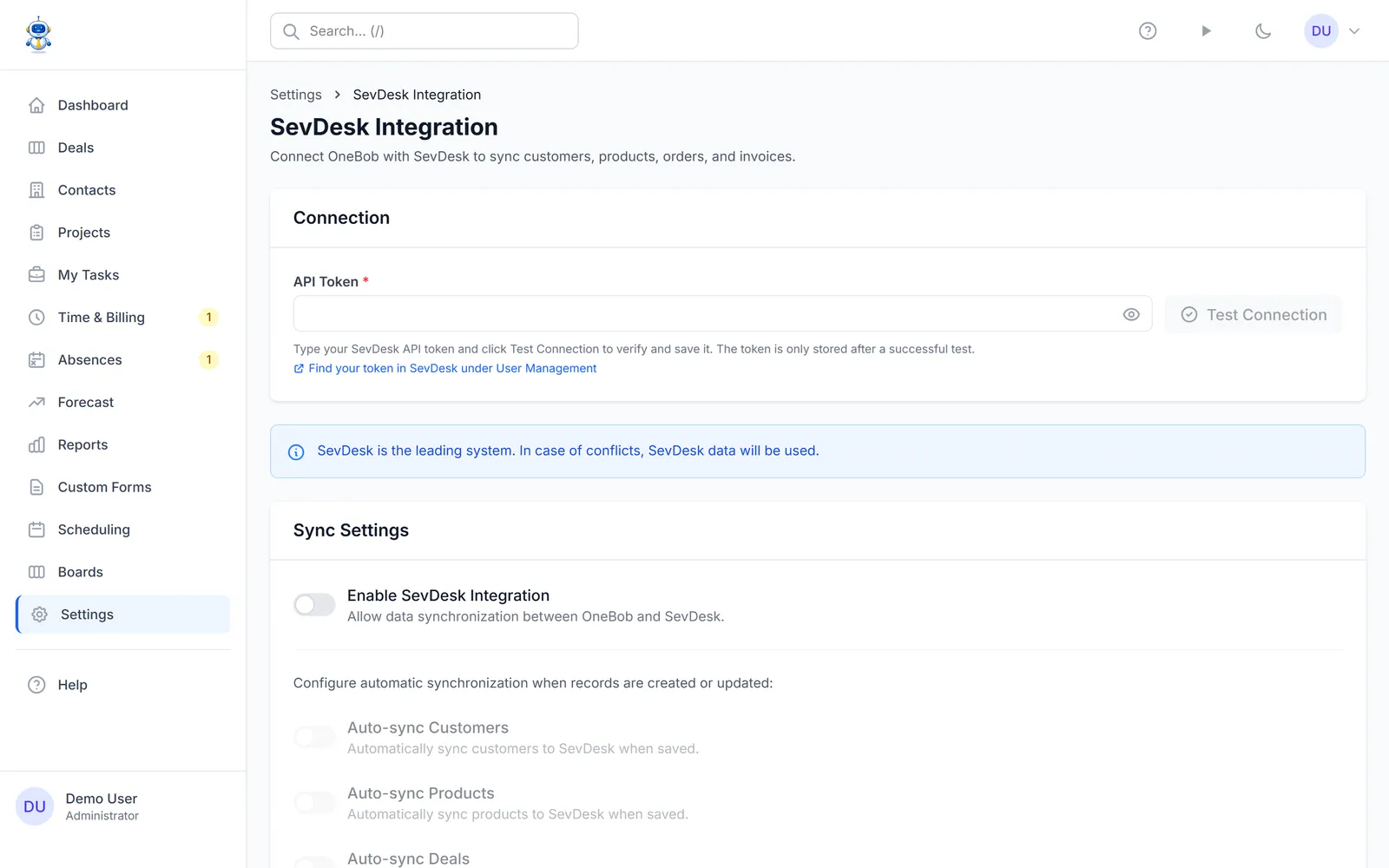Toggle Enable SevDesk Integration switch
This screenshot has width=1389, height=868.
tap(314, 605)
